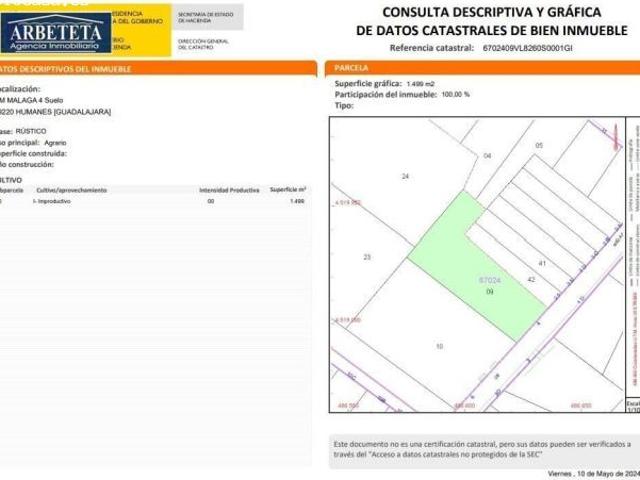
Task: Click the date 'Viernes, 10 de Mayo de 2024'
Action: tap(594, 474)
